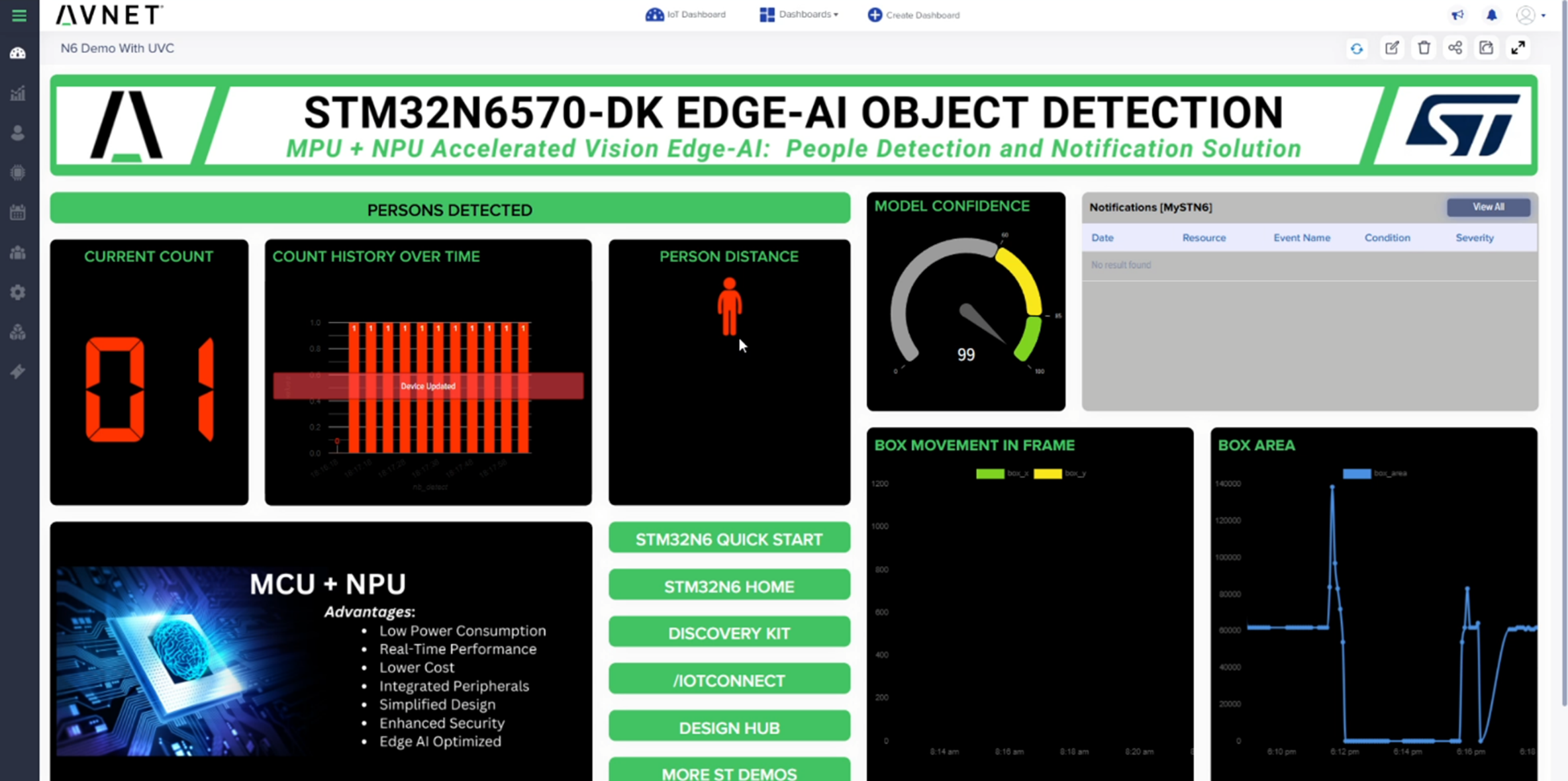Click the DISCOVERY KIT button
The image size is (1568, 781).
click(x=729, y=633)
